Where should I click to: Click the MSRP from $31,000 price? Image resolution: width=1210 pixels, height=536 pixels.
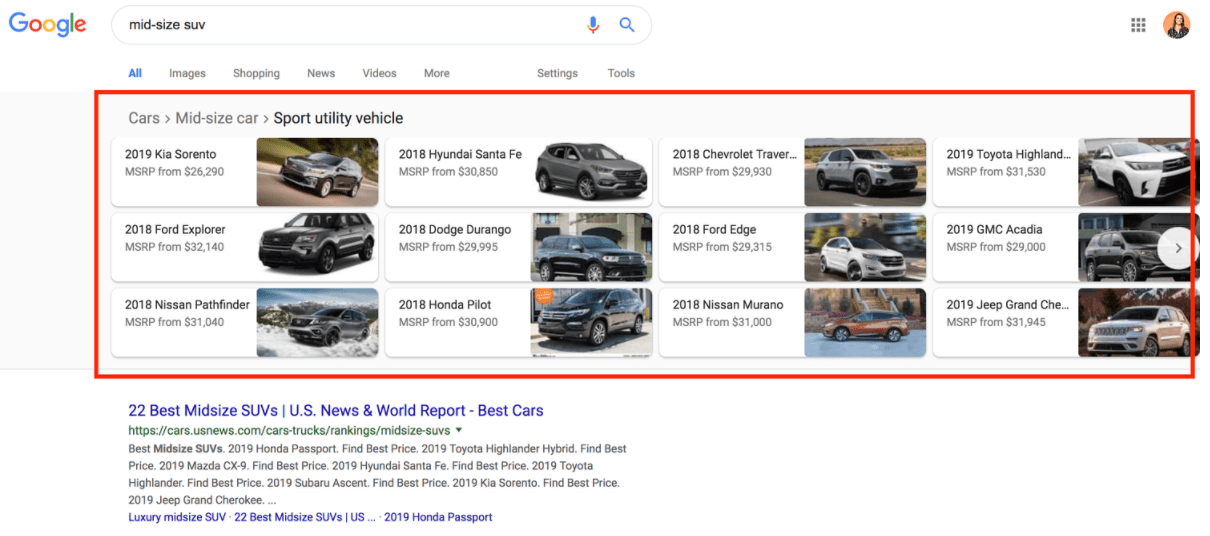(722, 322)
